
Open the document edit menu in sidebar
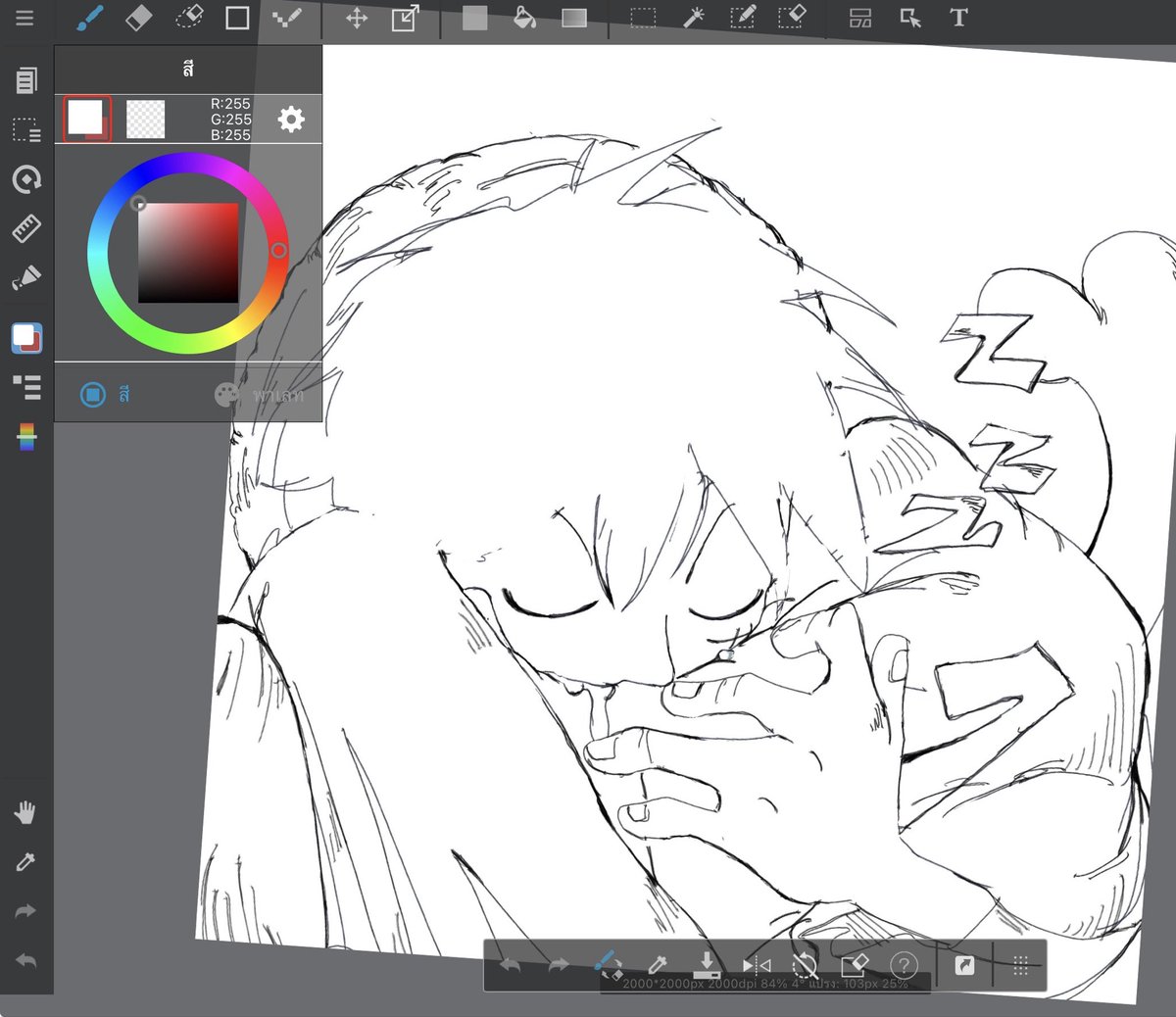[x=26, y=80]
